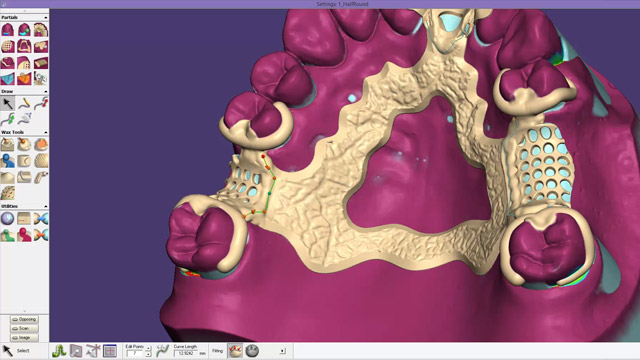Click the Curve Length input field
Screen dimensions: 640x360
coord(186,353)
